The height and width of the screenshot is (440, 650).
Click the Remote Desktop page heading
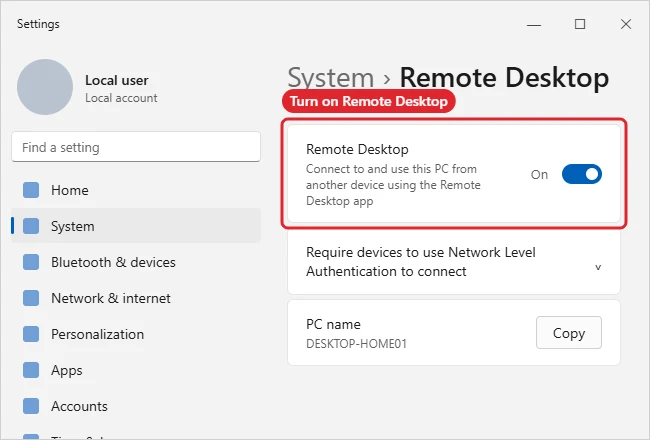[x=504, y=78]
